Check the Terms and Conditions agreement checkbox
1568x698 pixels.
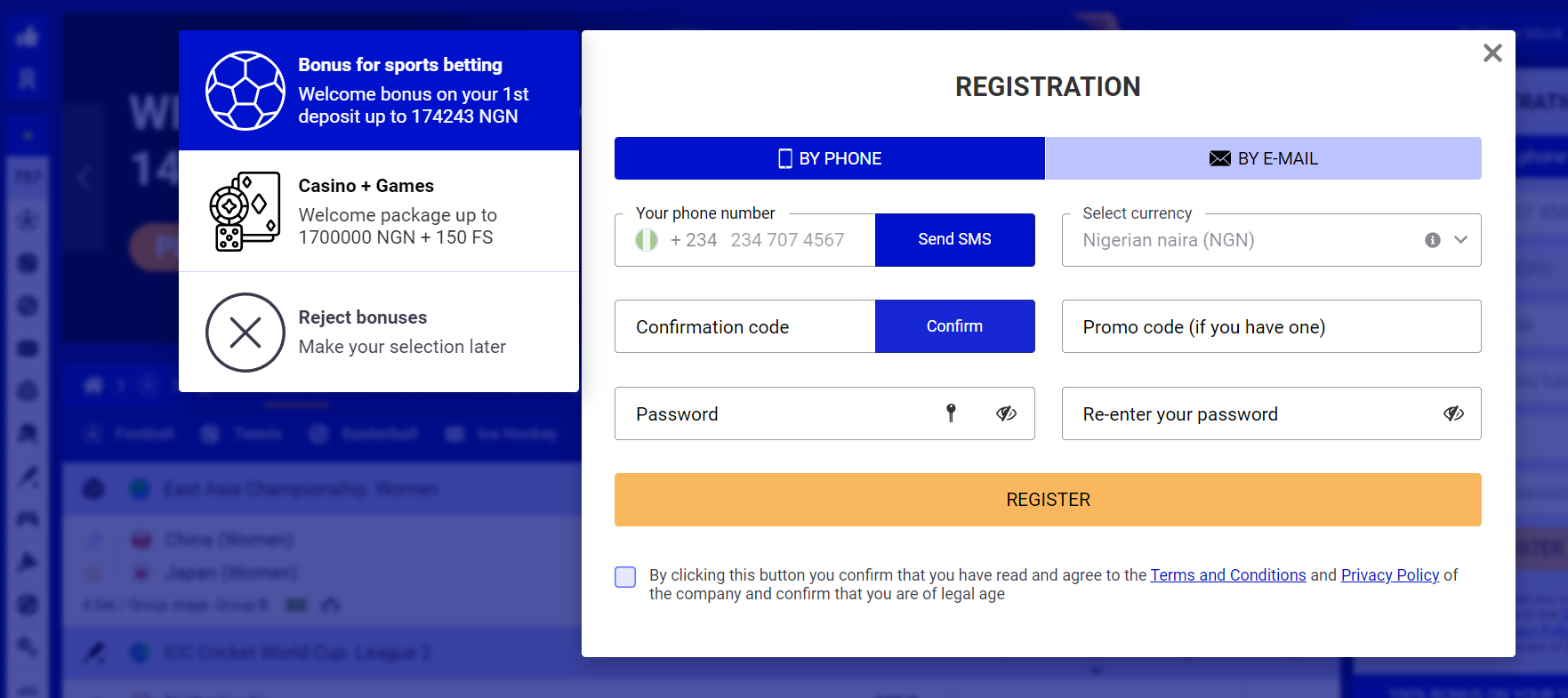625,577
